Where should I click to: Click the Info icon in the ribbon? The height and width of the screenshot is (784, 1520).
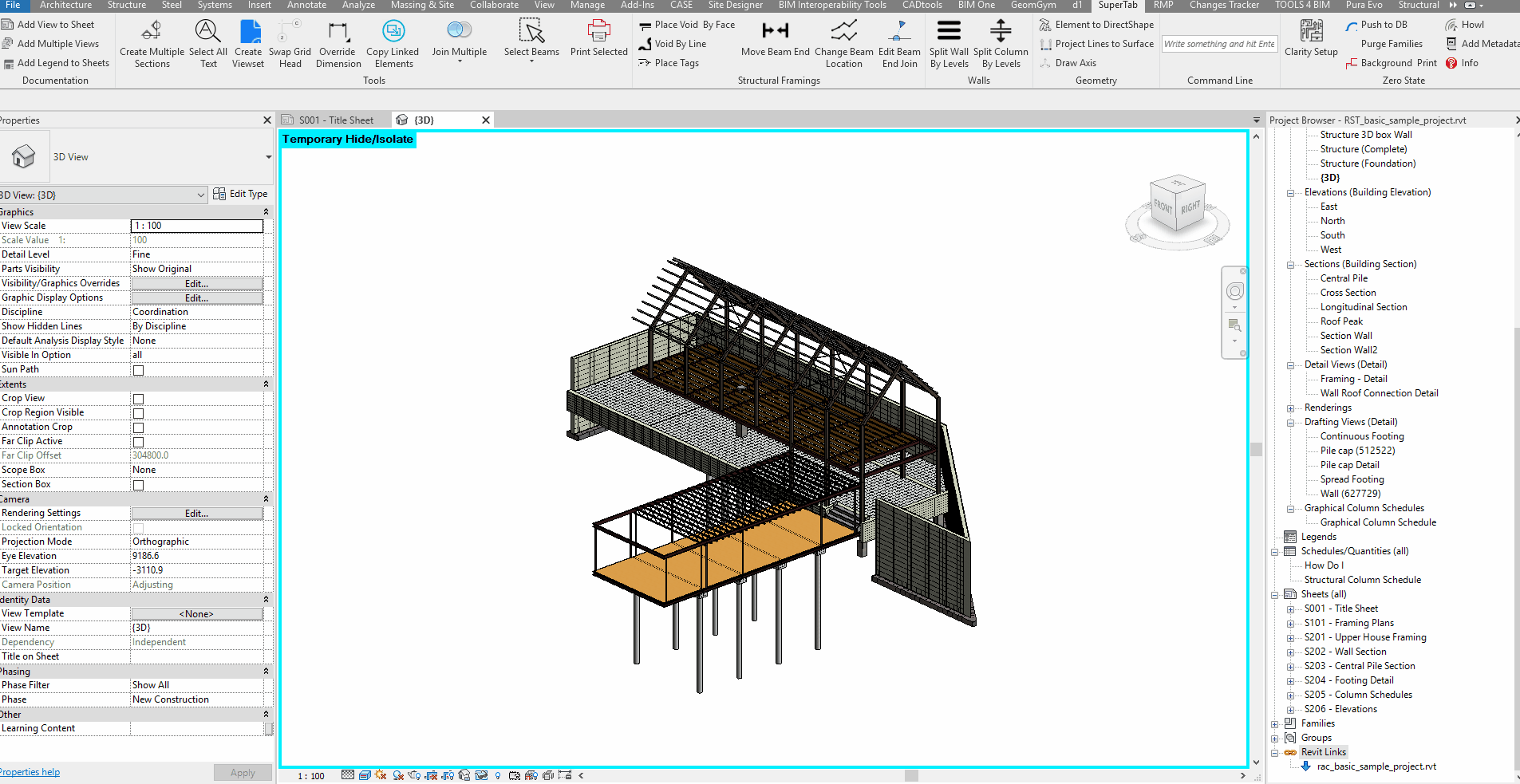click(x=1451, y=63)
